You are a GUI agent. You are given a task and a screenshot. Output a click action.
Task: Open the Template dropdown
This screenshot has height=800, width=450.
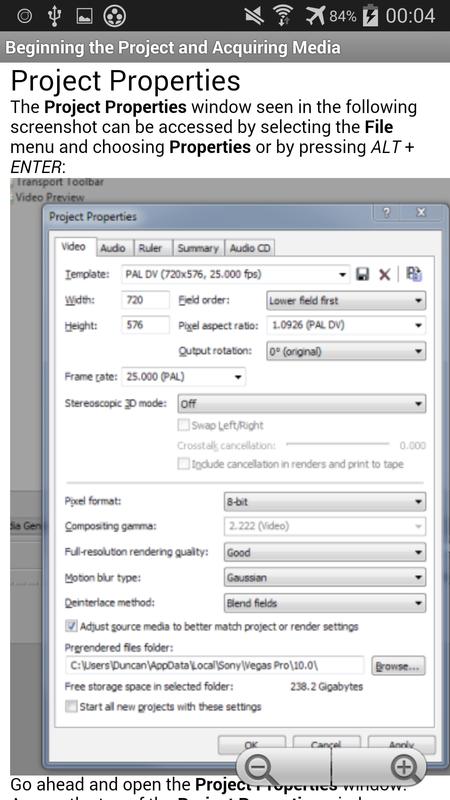pos(235,274)
